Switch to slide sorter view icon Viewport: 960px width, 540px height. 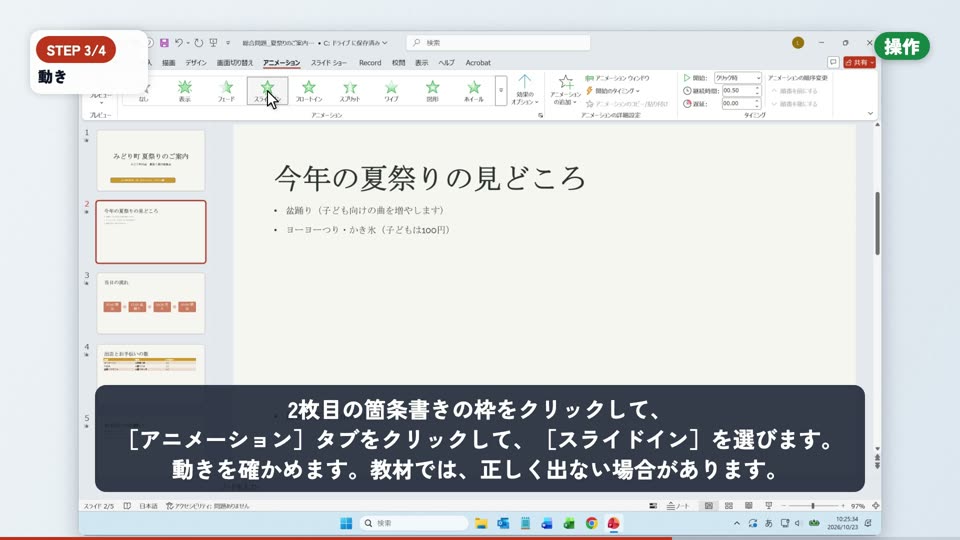(x=729, y=506)
